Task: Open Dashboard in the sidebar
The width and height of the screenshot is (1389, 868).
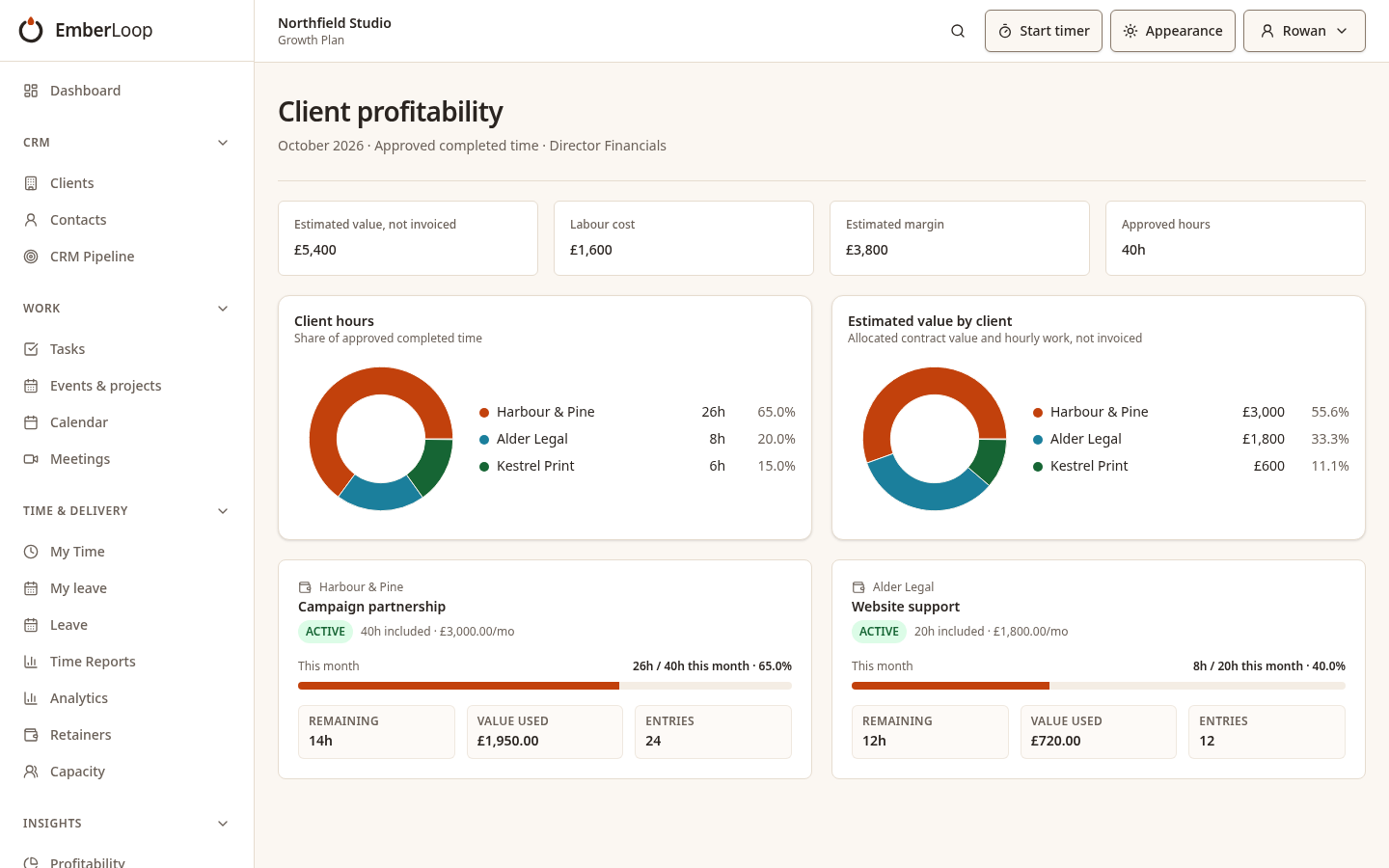Action: tap(126, 91)
